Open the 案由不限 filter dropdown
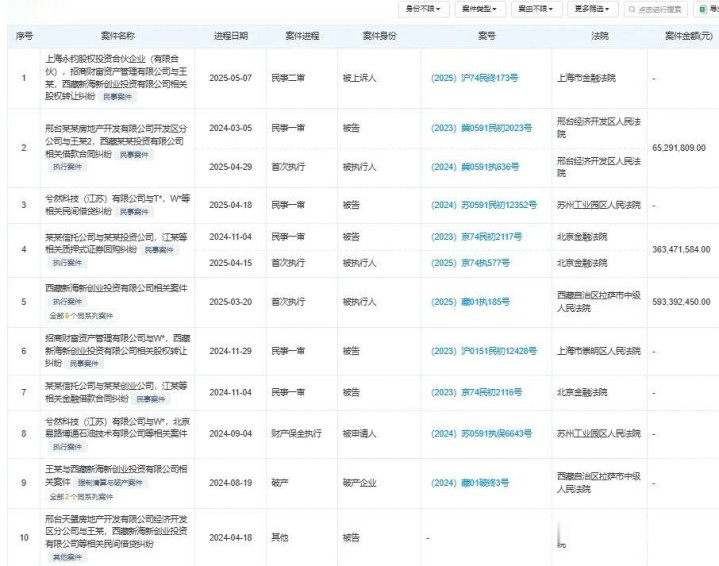 point(536,9)
